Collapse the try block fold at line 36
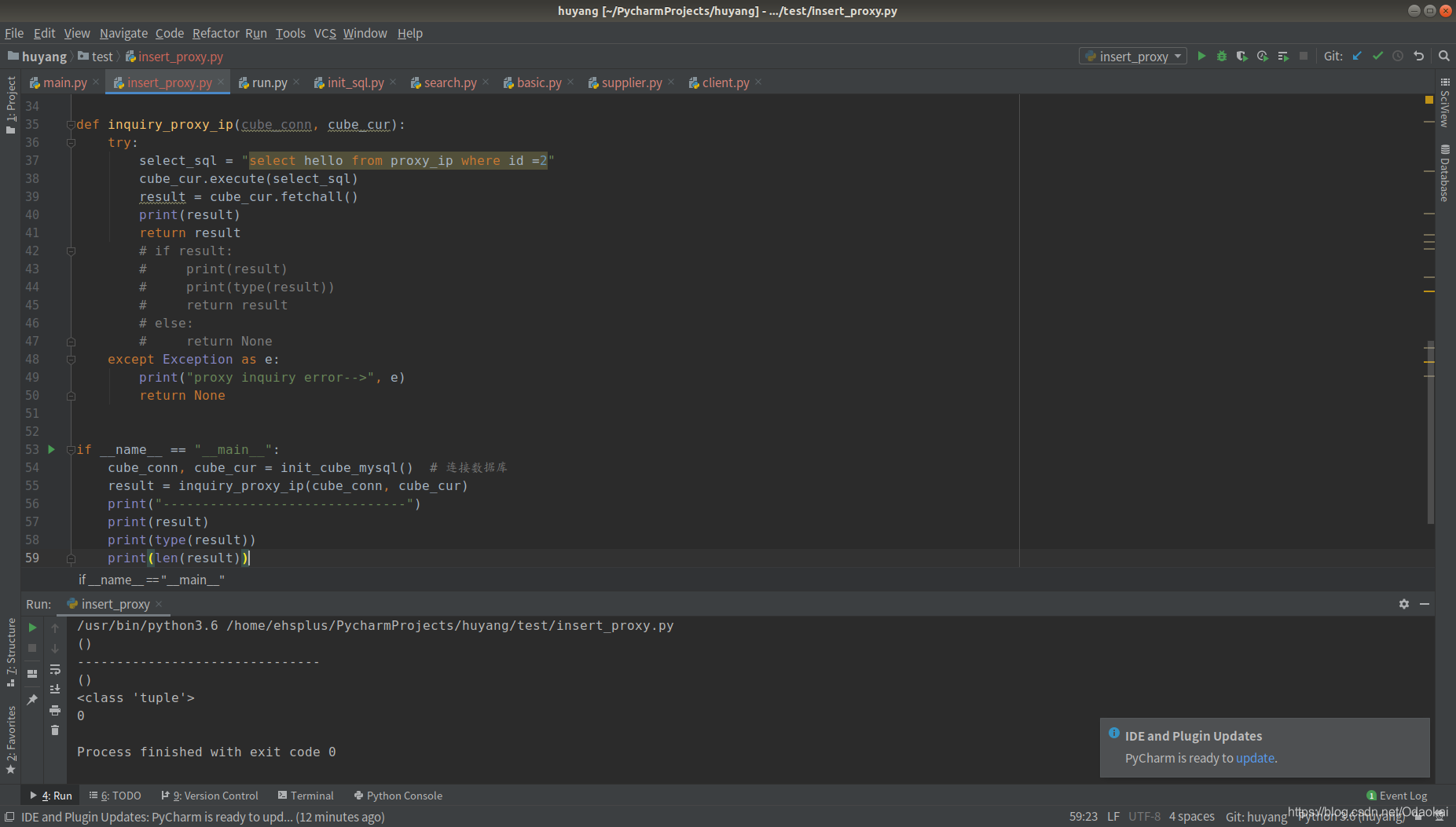 pos(71,143)
